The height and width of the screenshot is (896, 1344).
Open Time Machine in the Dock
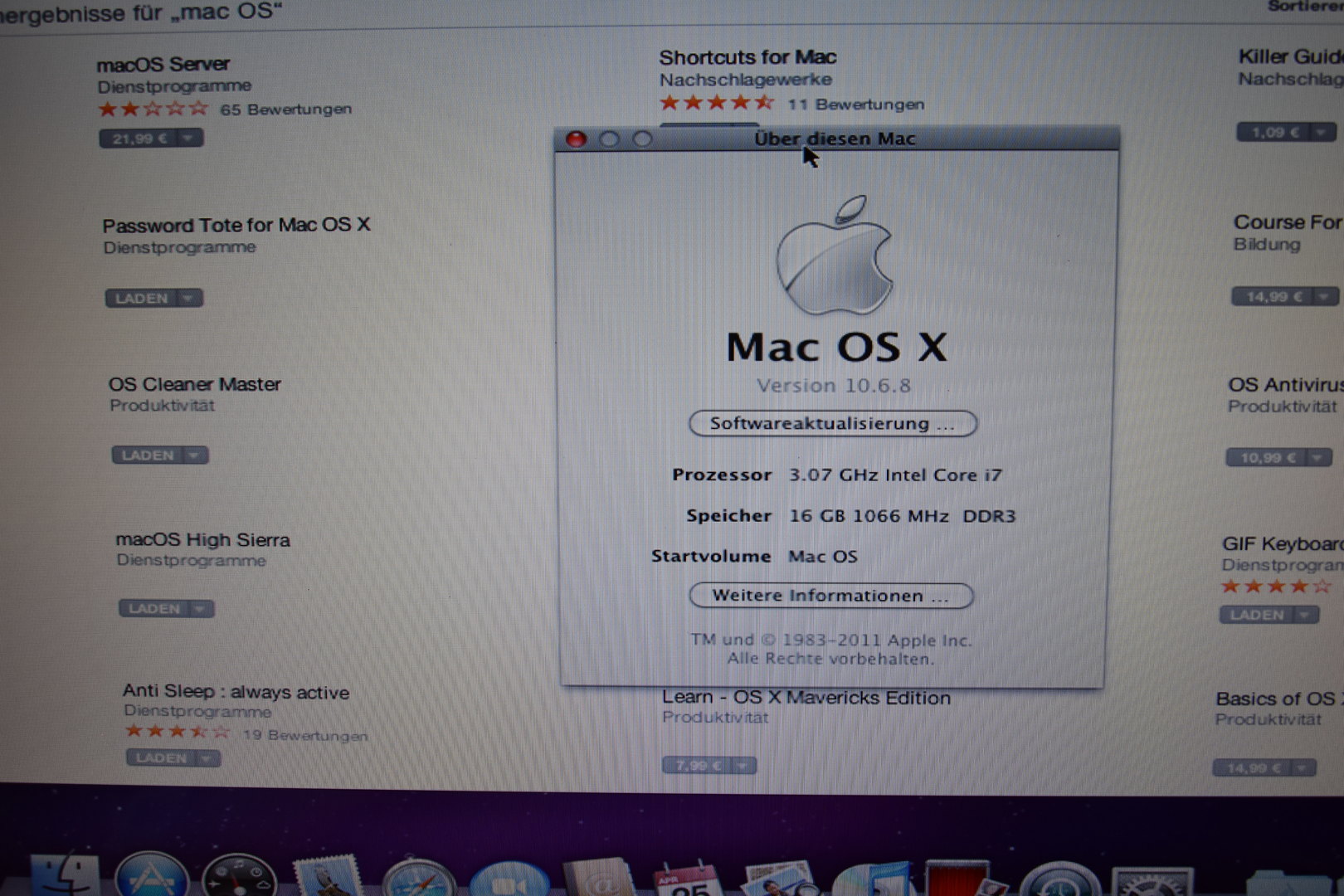click(1059, 879)
